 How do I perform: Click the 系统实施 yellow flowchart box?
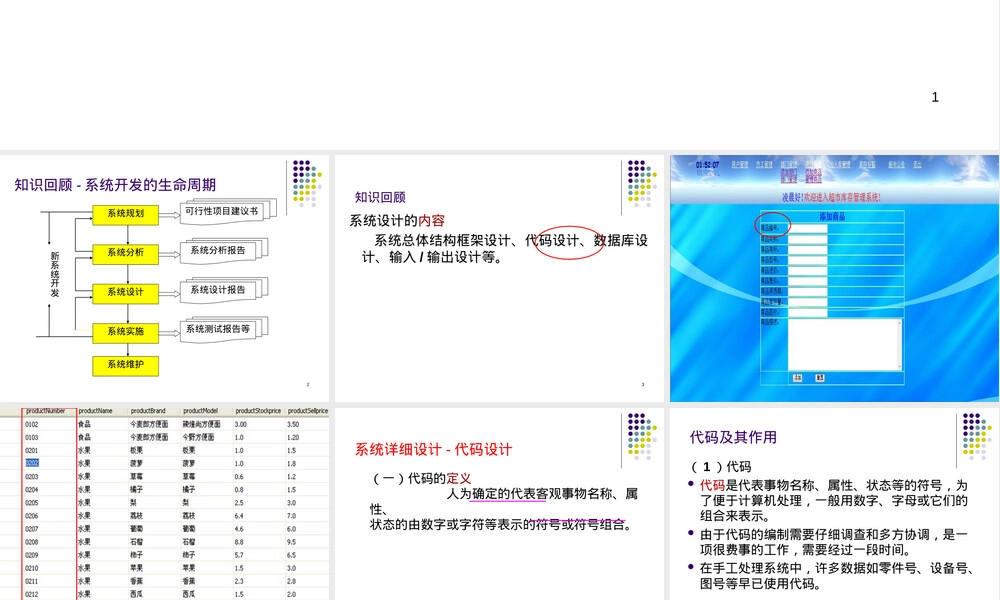click(126, 333)
